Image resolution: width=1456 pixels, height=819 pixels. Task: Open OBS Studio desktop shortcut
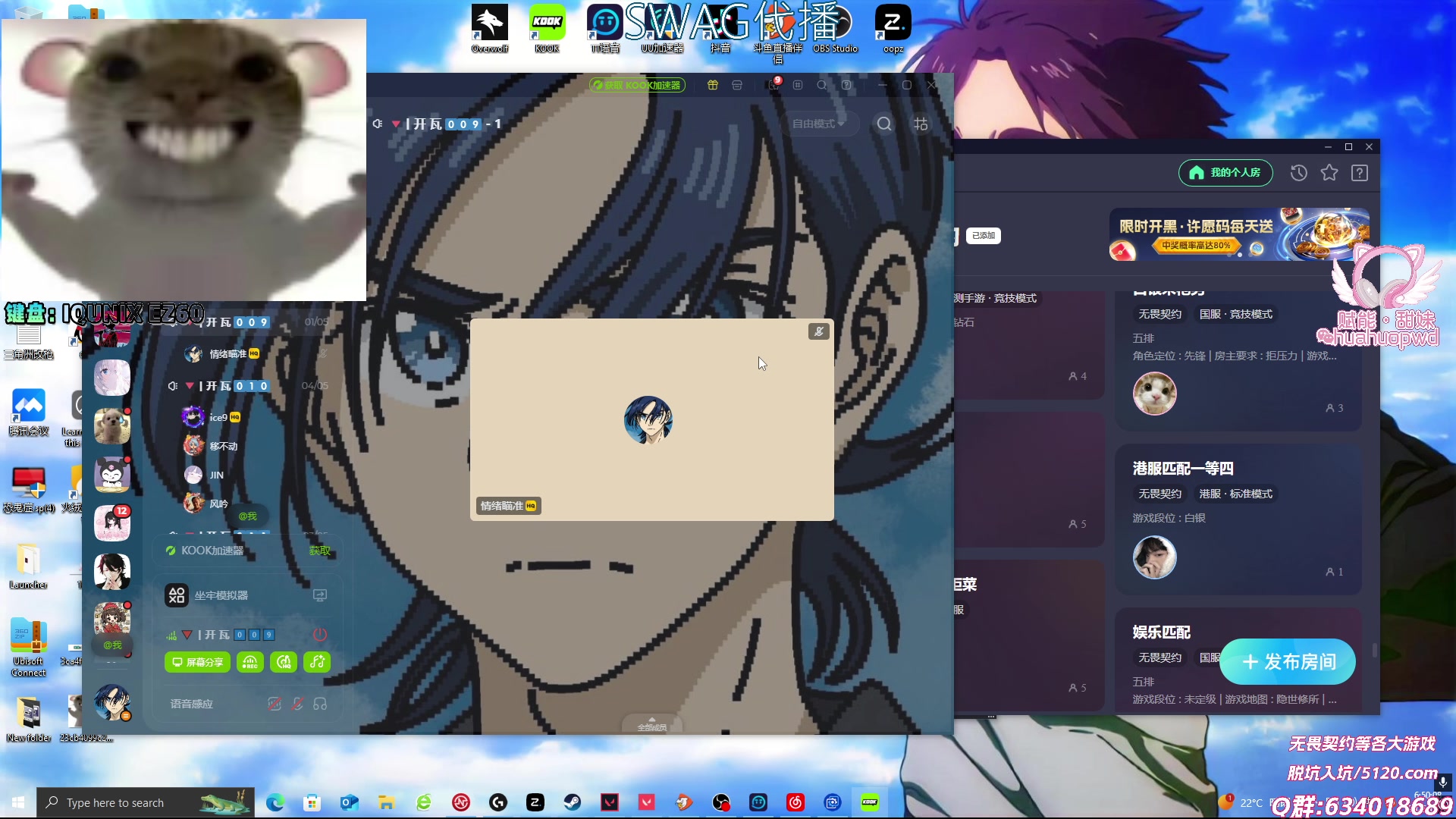click(x=835, y=29)
